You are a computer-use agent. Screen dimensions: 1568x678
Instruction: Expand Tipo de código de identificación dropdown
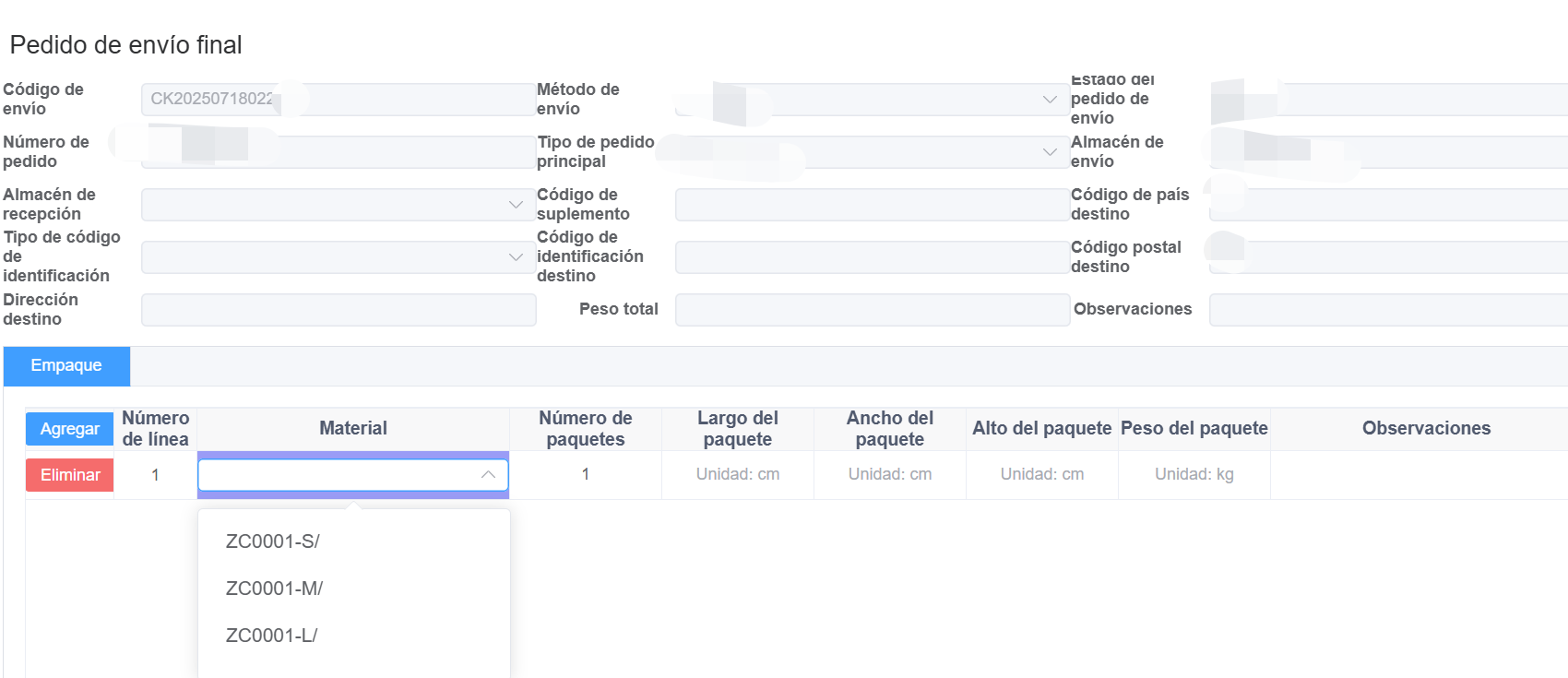click(337, 257)
